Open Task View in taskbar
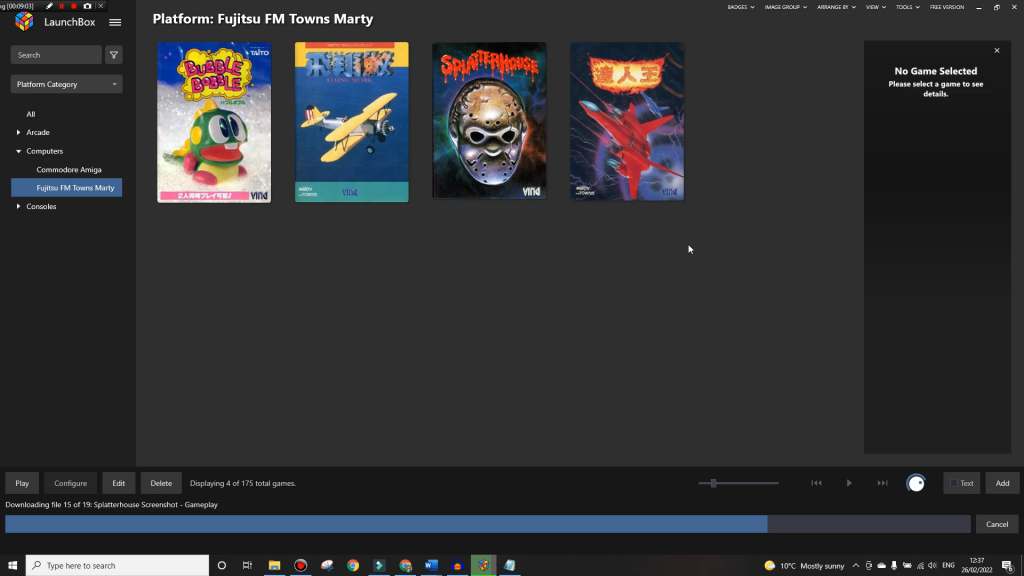 (248, 566)
